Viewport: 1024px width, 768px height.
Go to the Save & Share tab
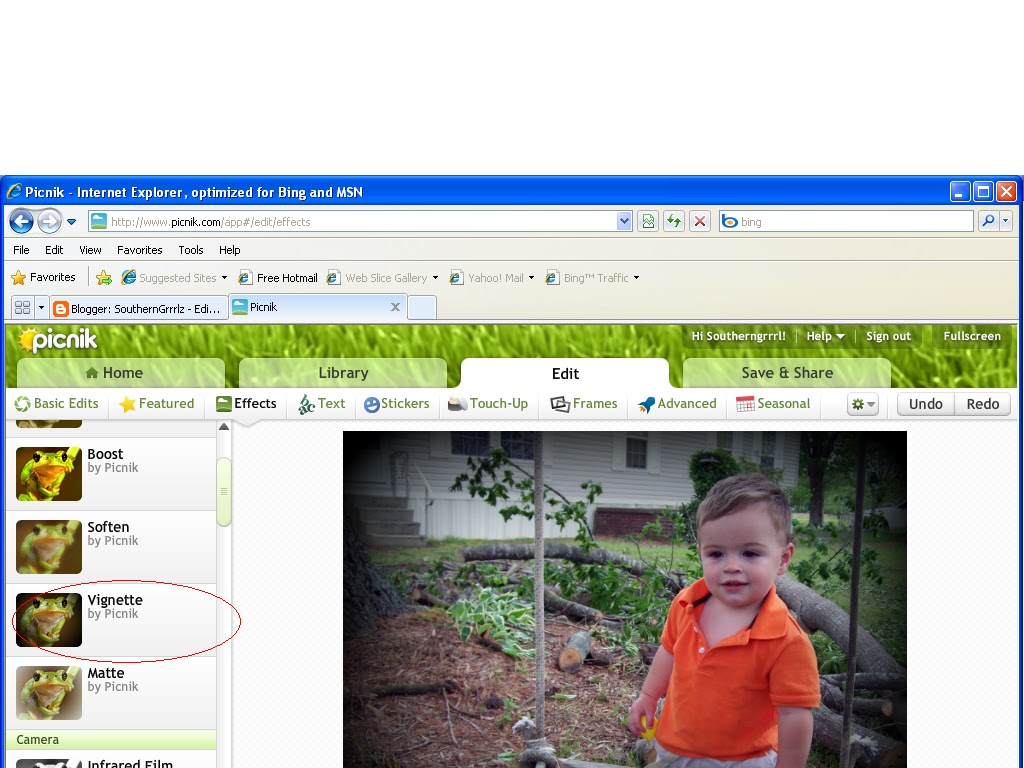click(787, 373)
